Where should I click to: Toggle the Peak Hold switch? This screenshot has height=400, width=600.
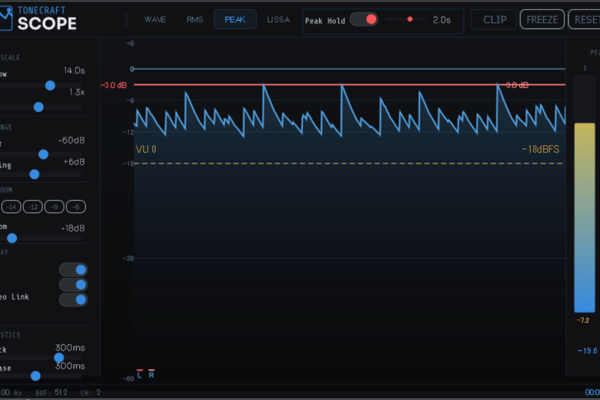(364, 20)
